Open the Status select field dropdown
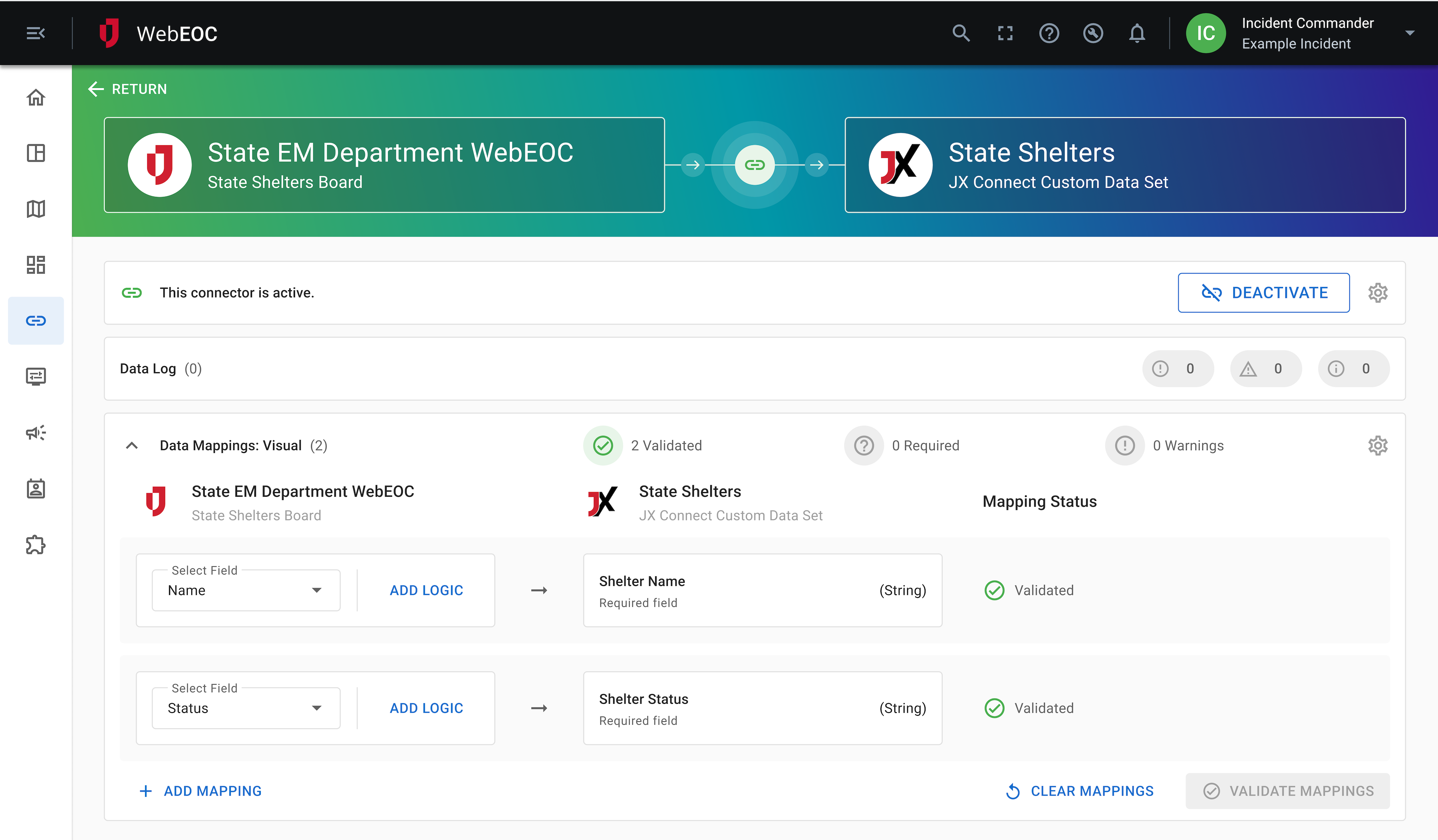This screenshot has width=1438, height=840. [246, 708]
